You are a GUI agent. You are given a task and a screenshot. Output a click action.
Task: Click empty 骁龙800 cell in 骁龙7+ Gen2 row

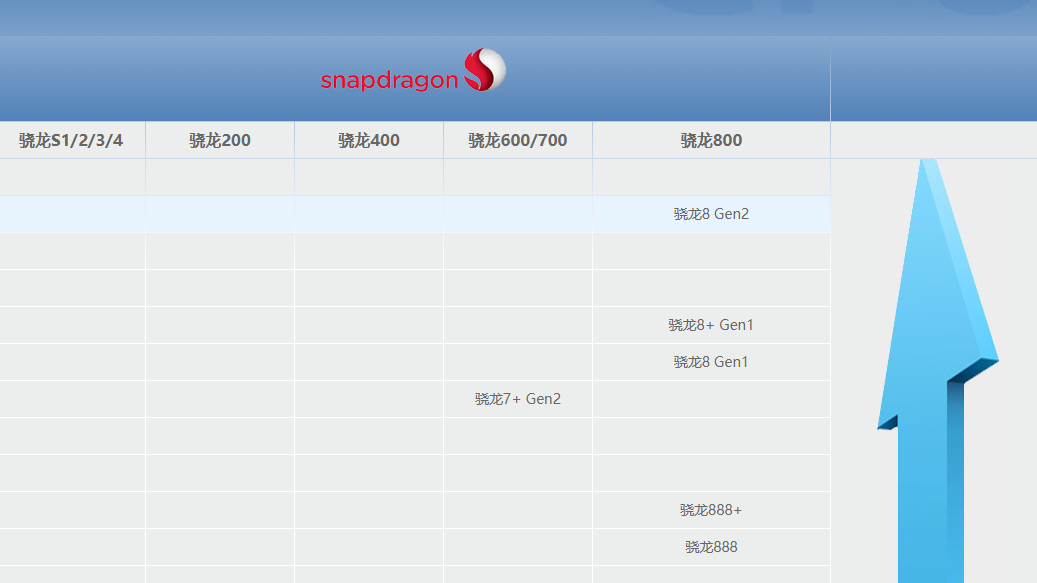pyautogui.click(x=711, y=399)
